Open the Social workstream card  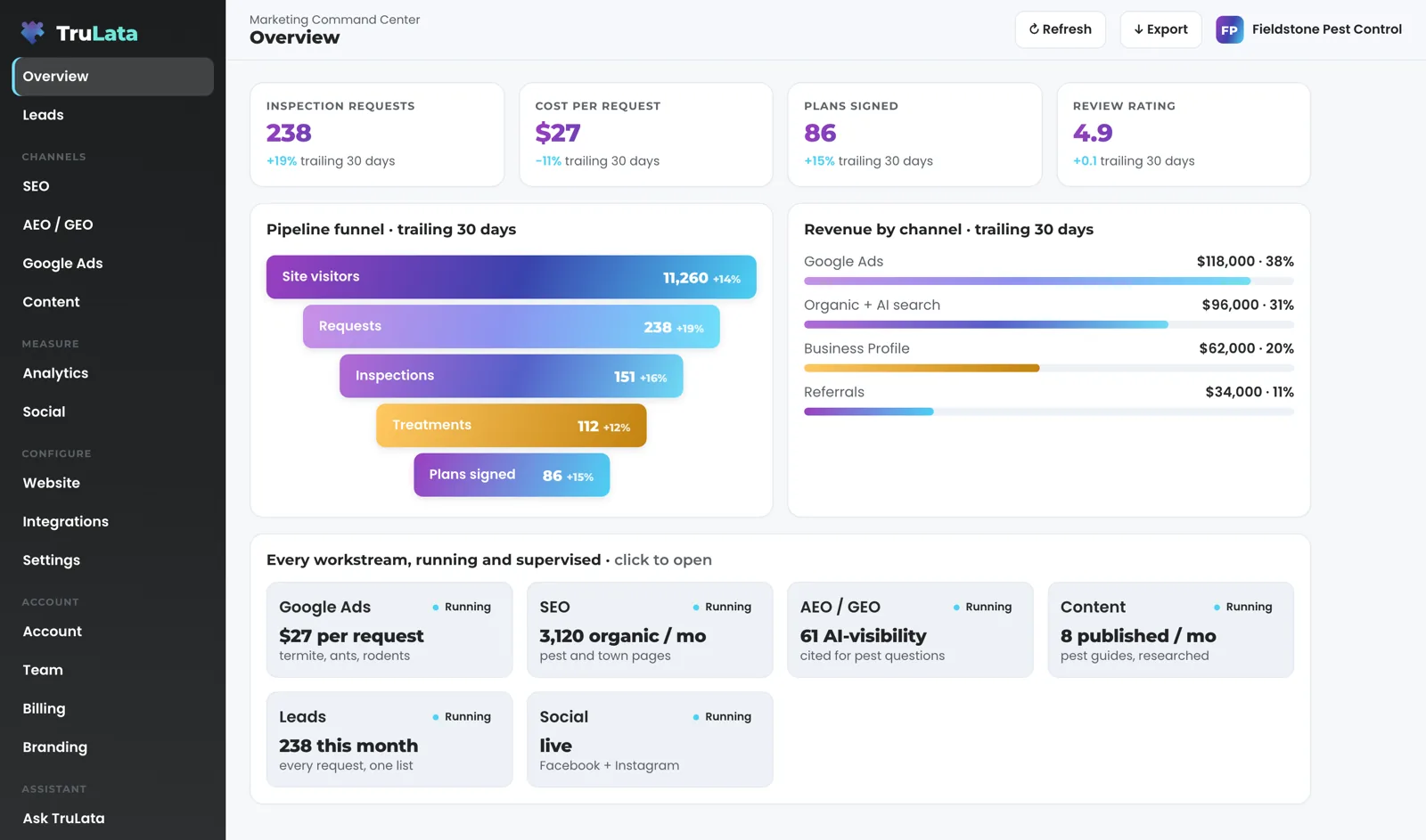pos(650,739)
